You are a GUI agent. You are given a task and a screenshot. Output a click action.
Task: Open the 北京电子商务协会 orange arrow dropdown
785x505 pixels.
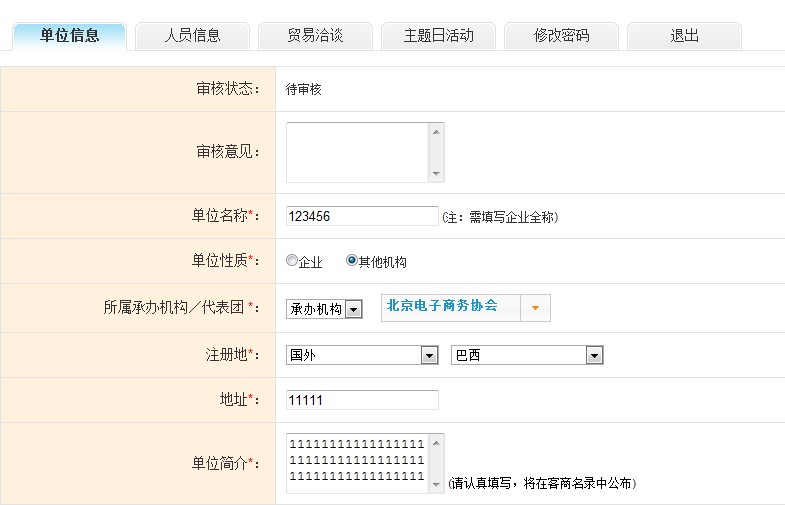tap(535, 308)
